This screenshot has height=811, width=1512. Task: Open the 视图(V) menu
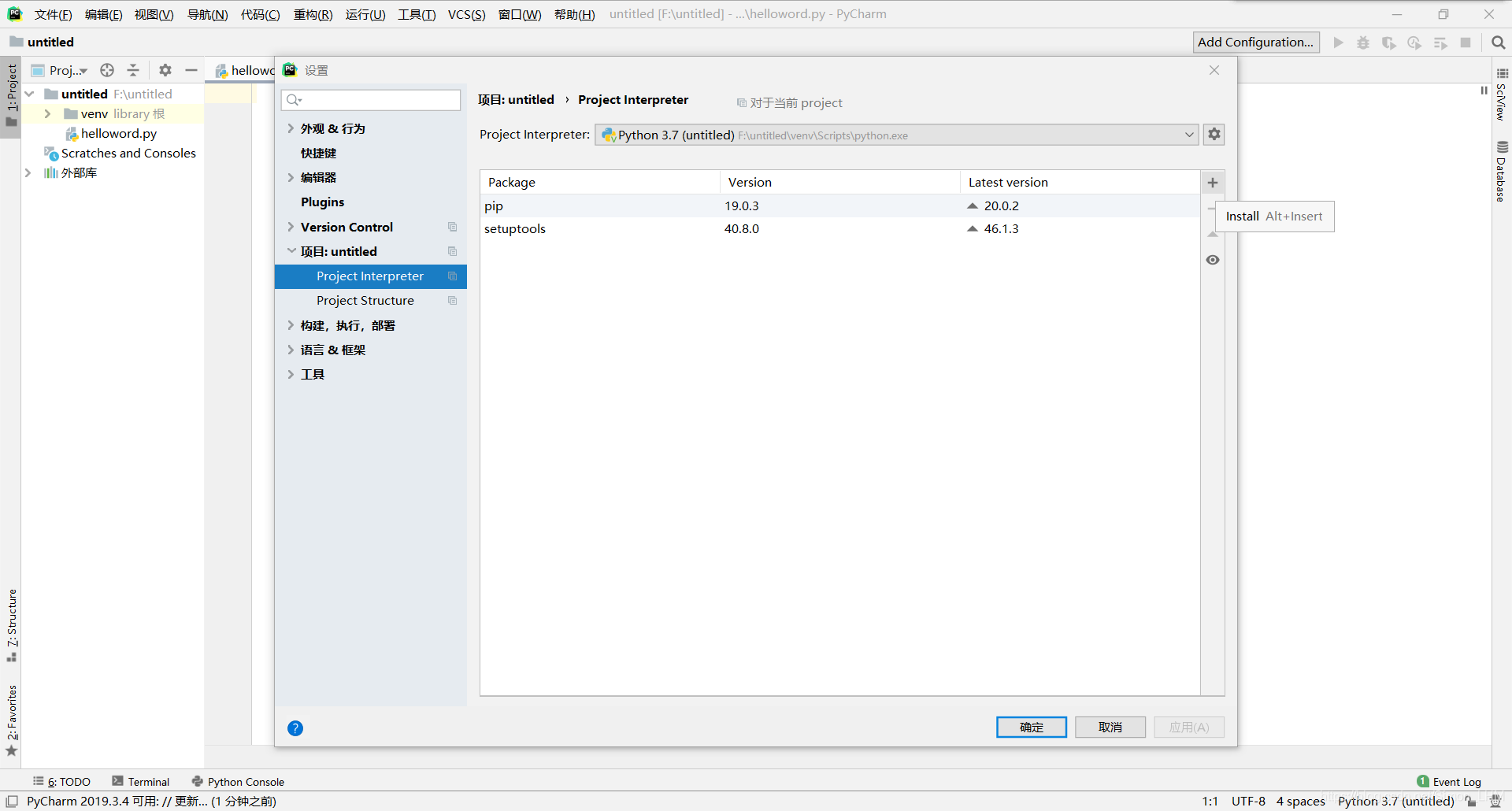coord(154,14)
